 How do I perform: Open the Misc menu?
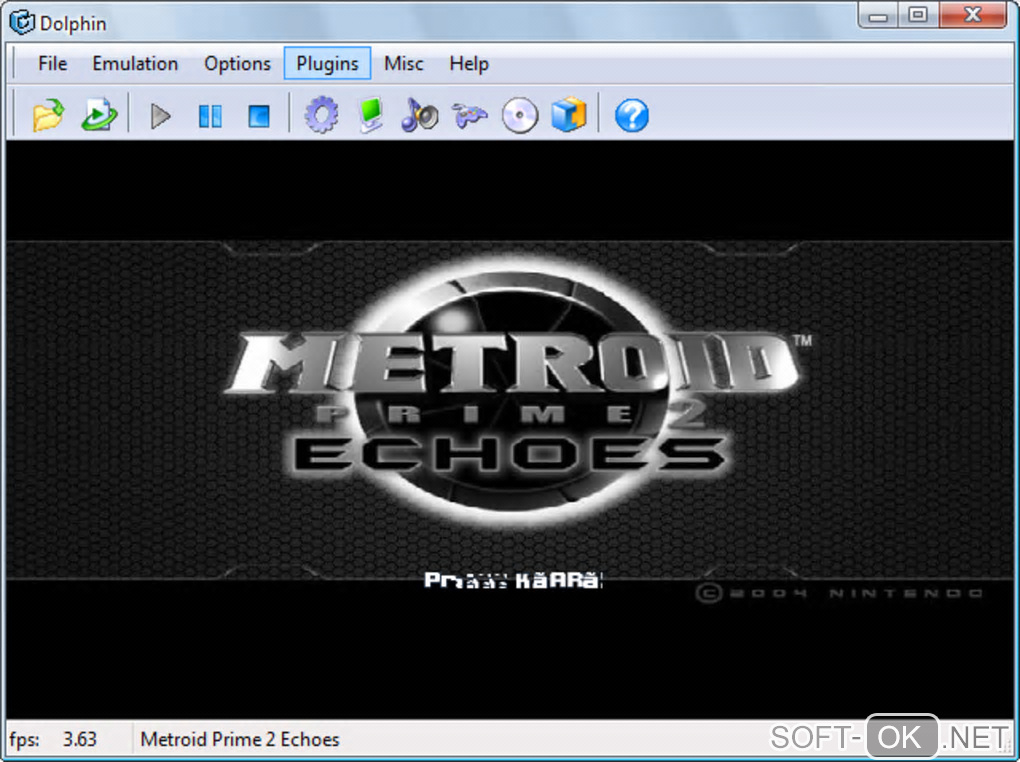coord(403,64)
